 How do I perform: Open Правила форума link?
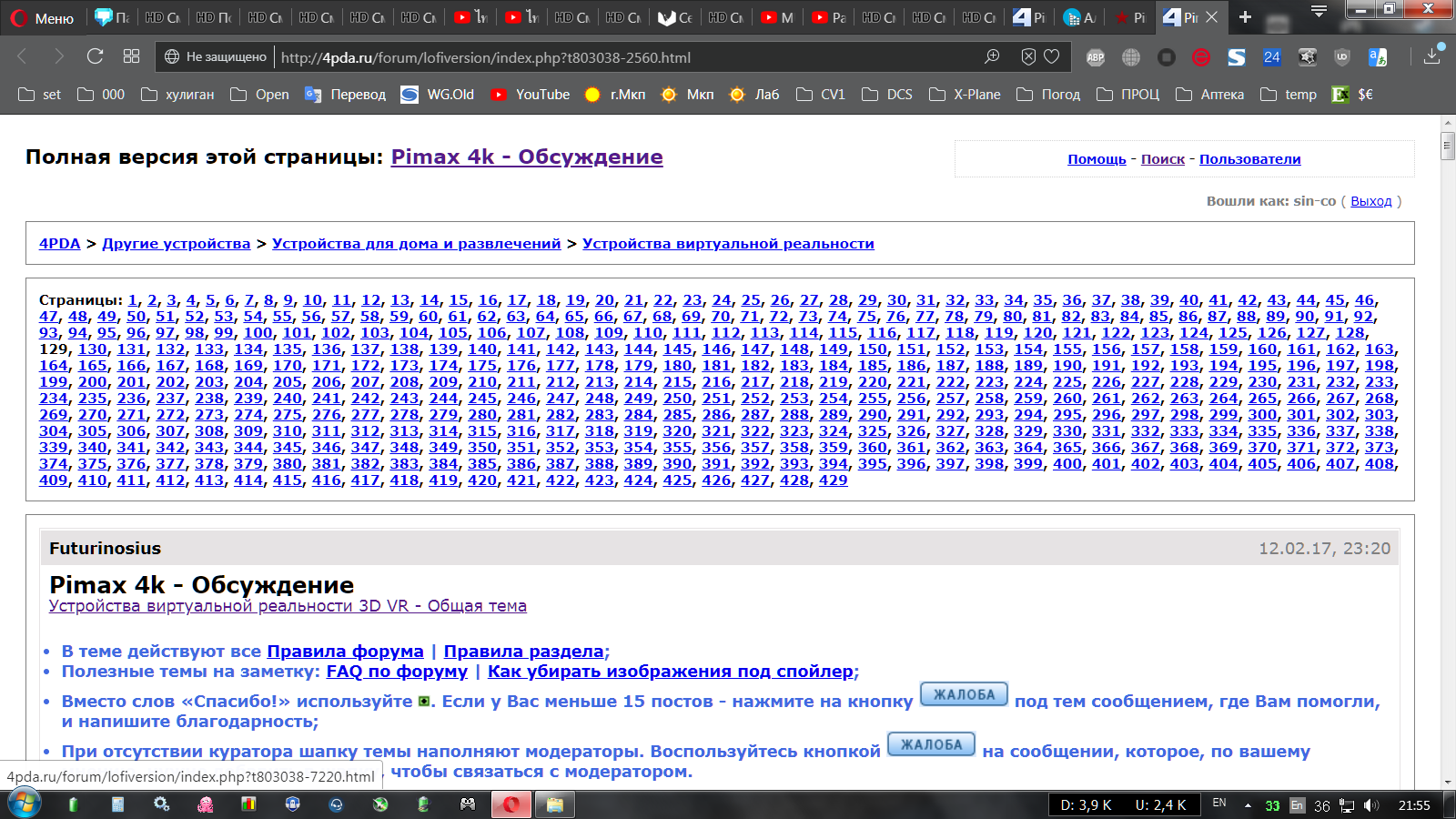click(345, 651)
